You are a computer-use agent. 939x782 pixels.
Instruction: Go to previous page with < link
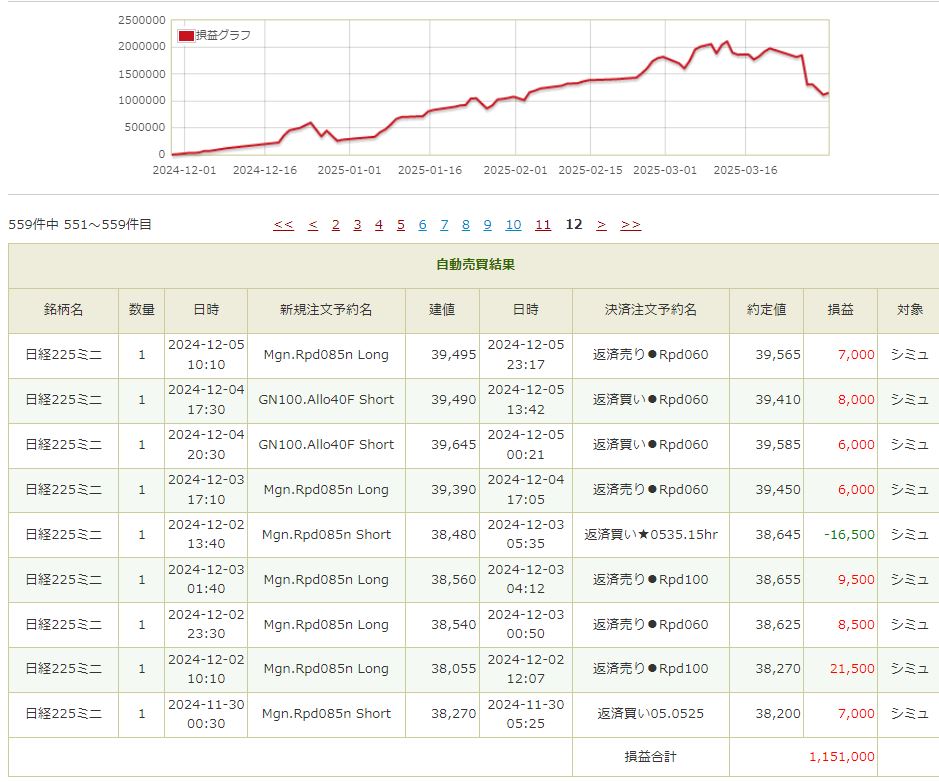click(313, 225)
